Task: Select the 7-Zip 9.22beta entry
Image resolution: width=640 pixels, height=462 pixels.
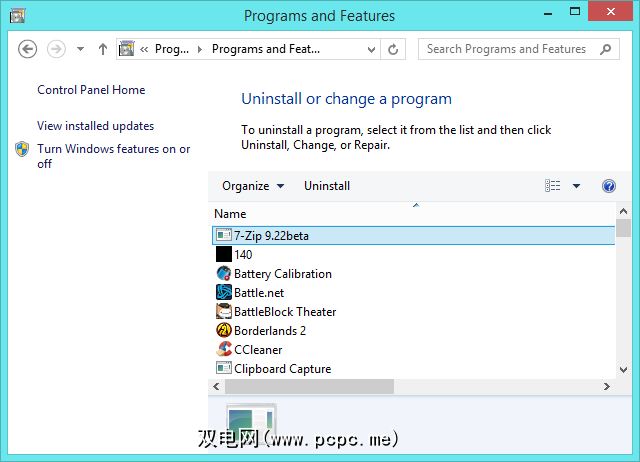Action: tap(413, 235)
